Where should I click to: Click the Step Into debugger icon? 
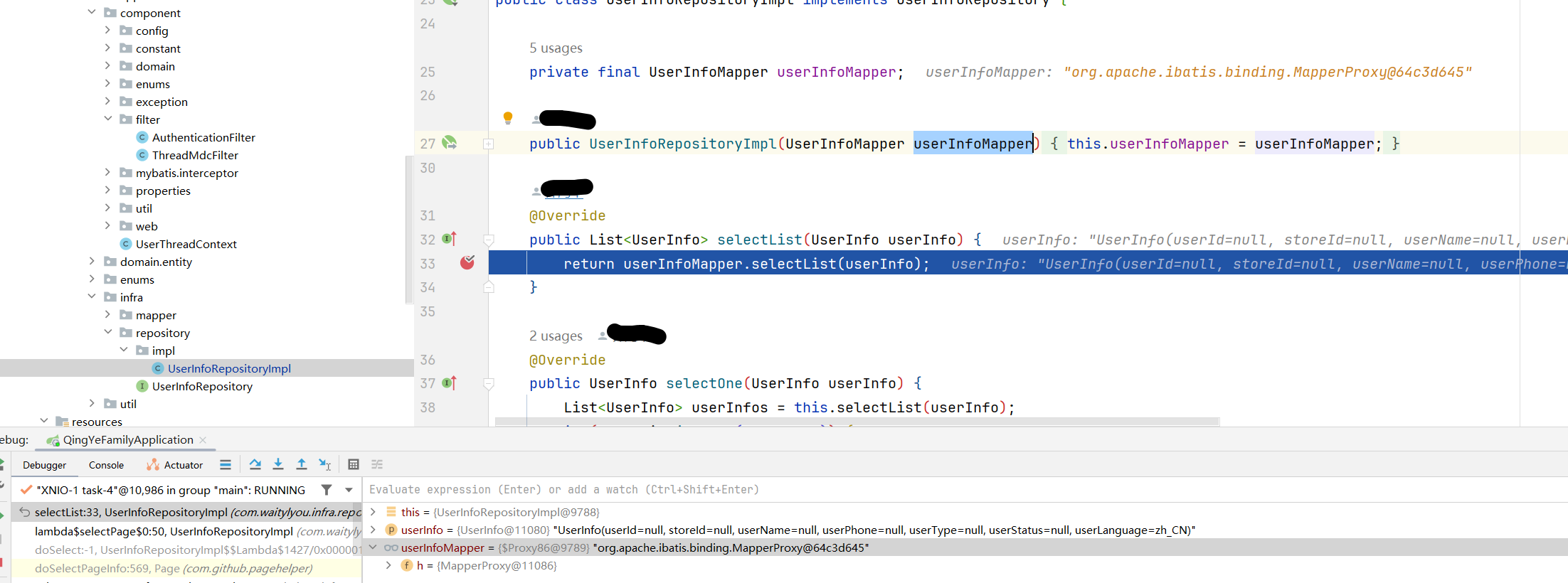tap(278, 464)
